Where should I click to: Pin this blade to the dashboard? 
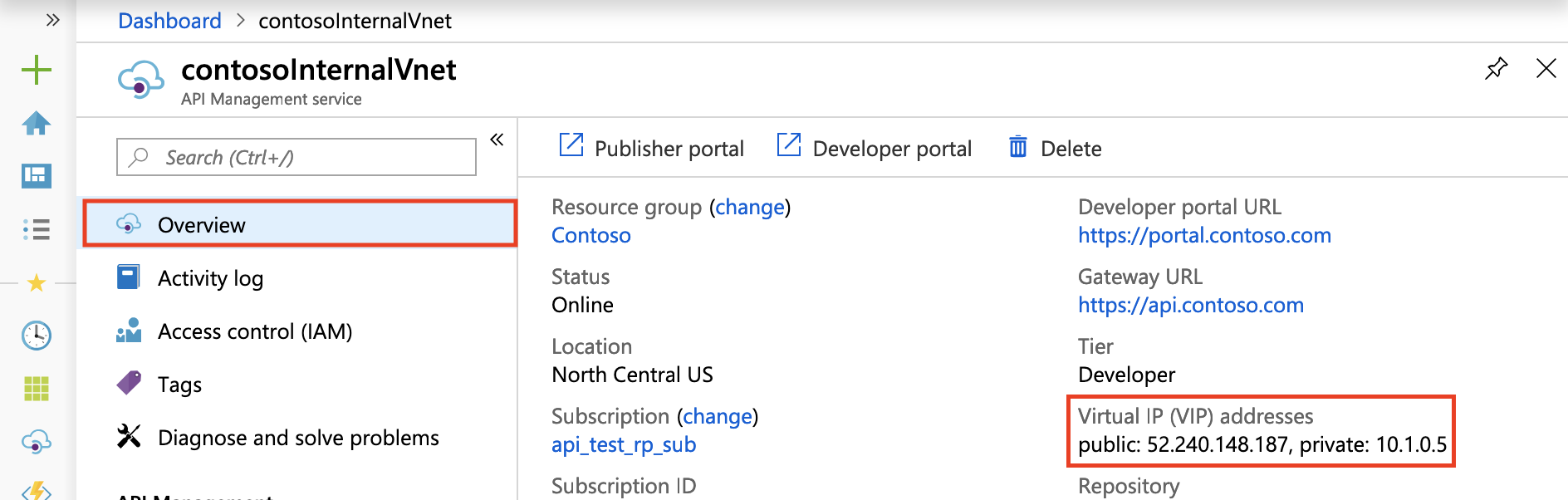[x=1496, y=68]
